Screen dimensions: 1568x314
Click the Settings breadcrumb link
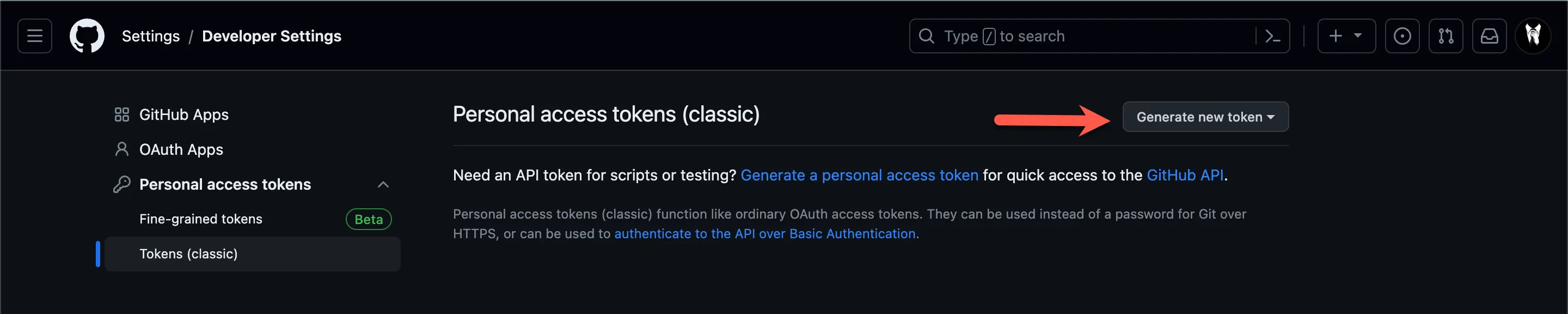[150, 36]
